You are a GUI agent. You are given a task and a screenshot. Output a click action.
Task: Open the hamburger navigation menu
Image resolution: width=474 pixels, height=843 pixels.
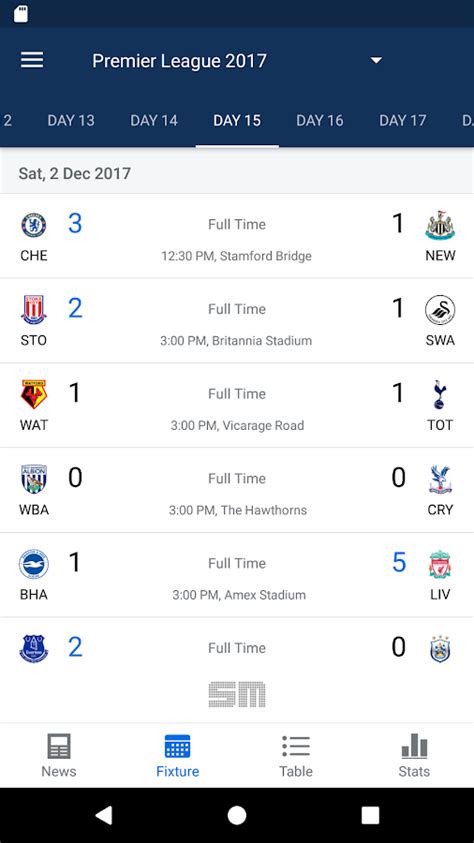tap(32, 60)
